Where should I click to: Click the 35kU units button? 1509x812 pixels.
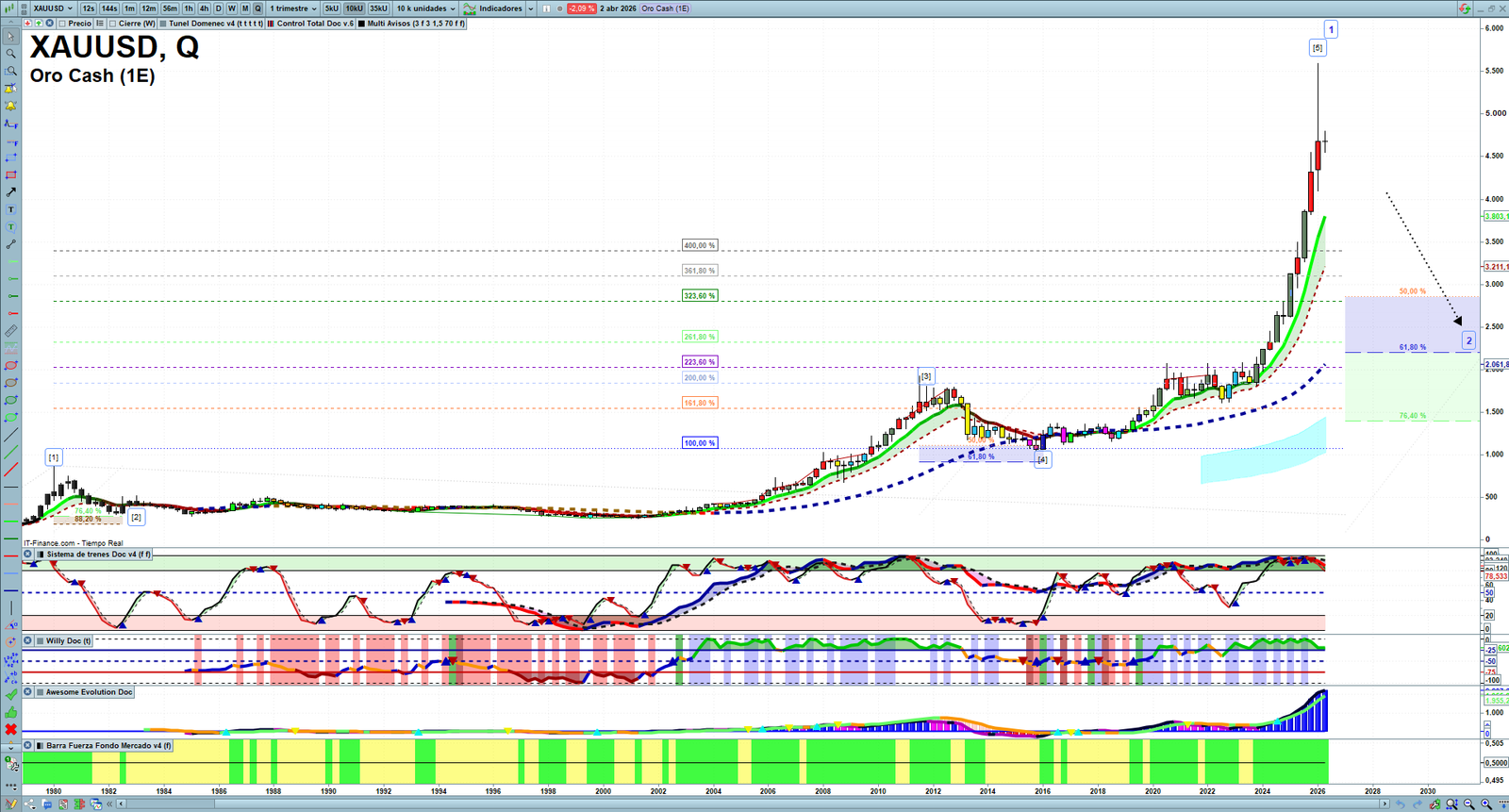378,8
